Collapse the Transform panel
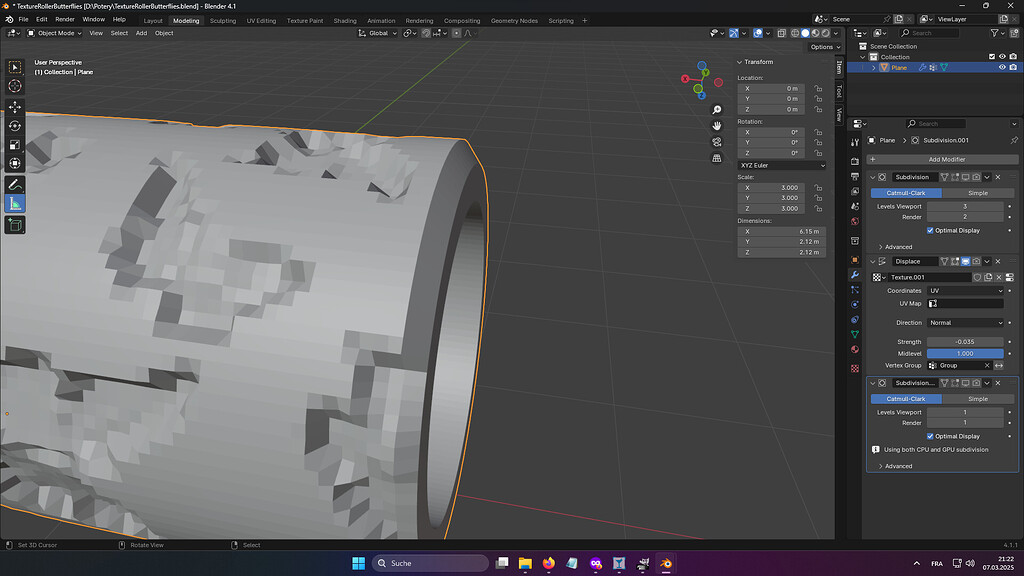 (x=739, y=62)
